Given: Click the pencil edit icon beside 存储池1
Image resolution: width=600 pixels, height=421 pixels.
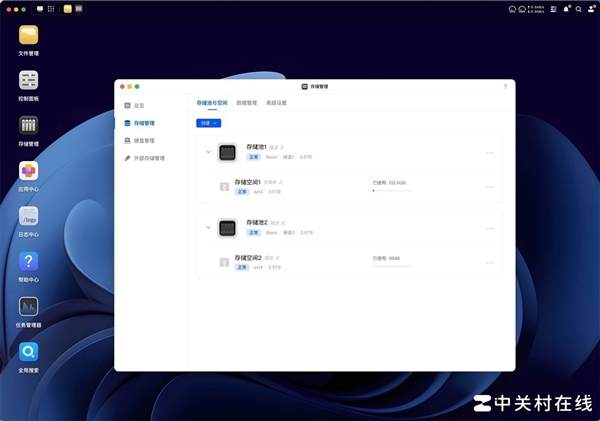Looking at the screenshot, I should (283, 146).
